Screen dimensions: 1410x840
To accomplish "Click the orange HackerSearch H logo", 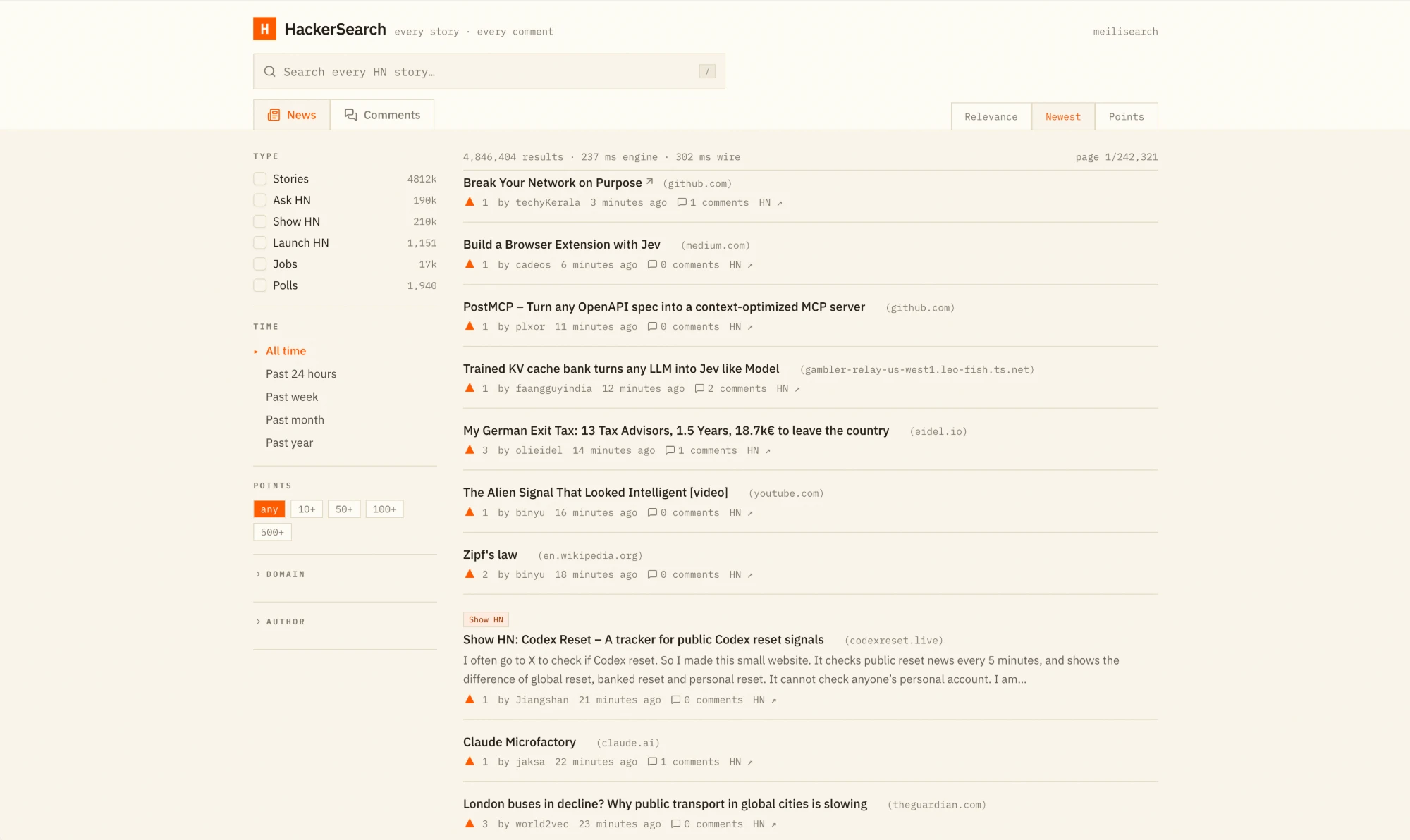I will tap(264, 29).
